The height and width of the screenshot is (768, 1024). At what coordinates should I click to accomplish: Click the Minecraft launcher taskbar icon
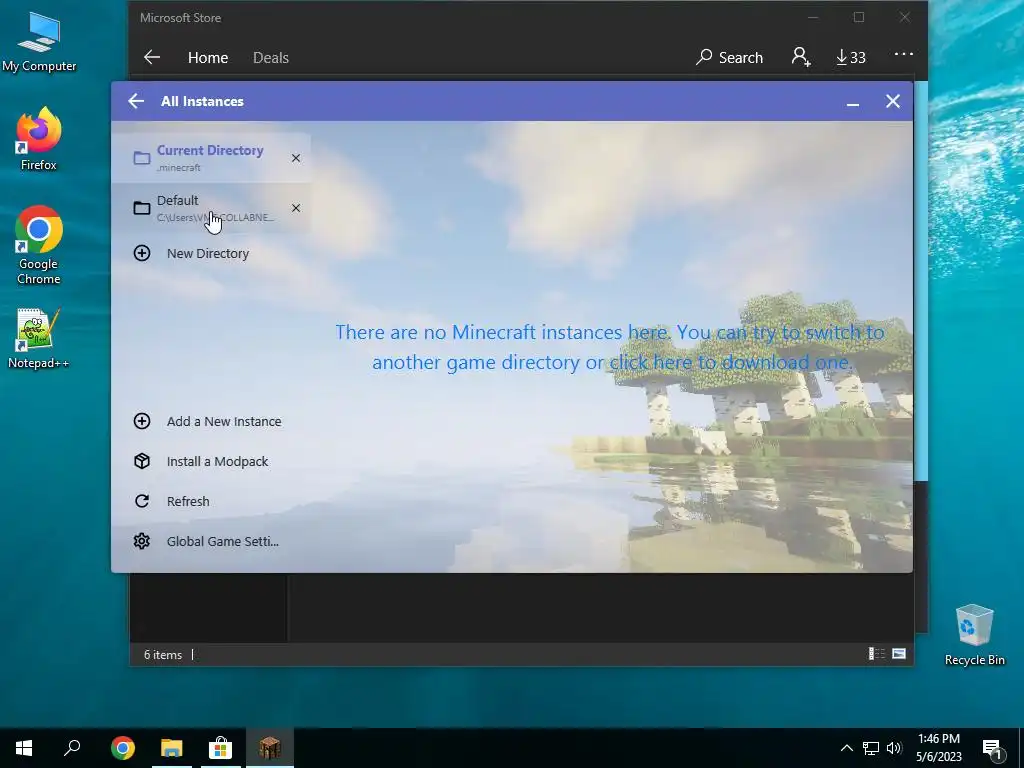click(270, 748)
